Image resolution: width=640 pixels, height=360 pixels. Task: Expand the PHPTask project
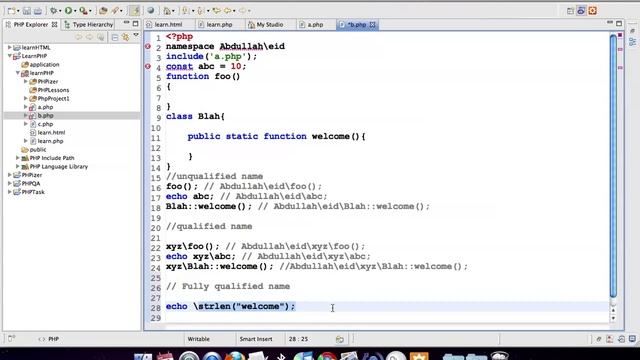tap(10, 192)
